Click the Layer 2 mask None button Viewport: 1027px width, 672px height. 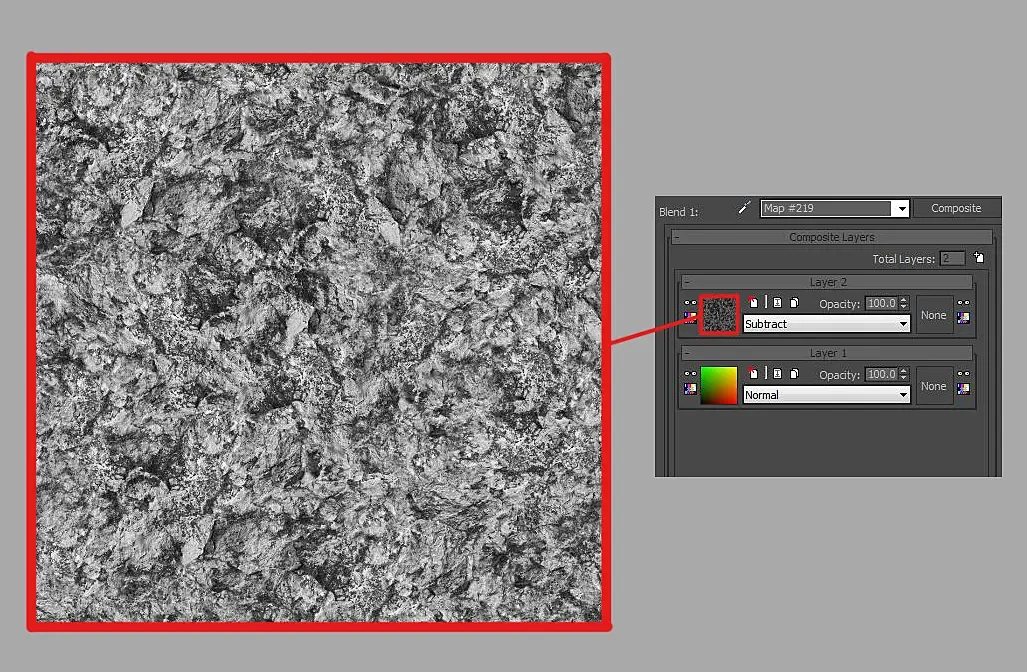coord(933,315)
